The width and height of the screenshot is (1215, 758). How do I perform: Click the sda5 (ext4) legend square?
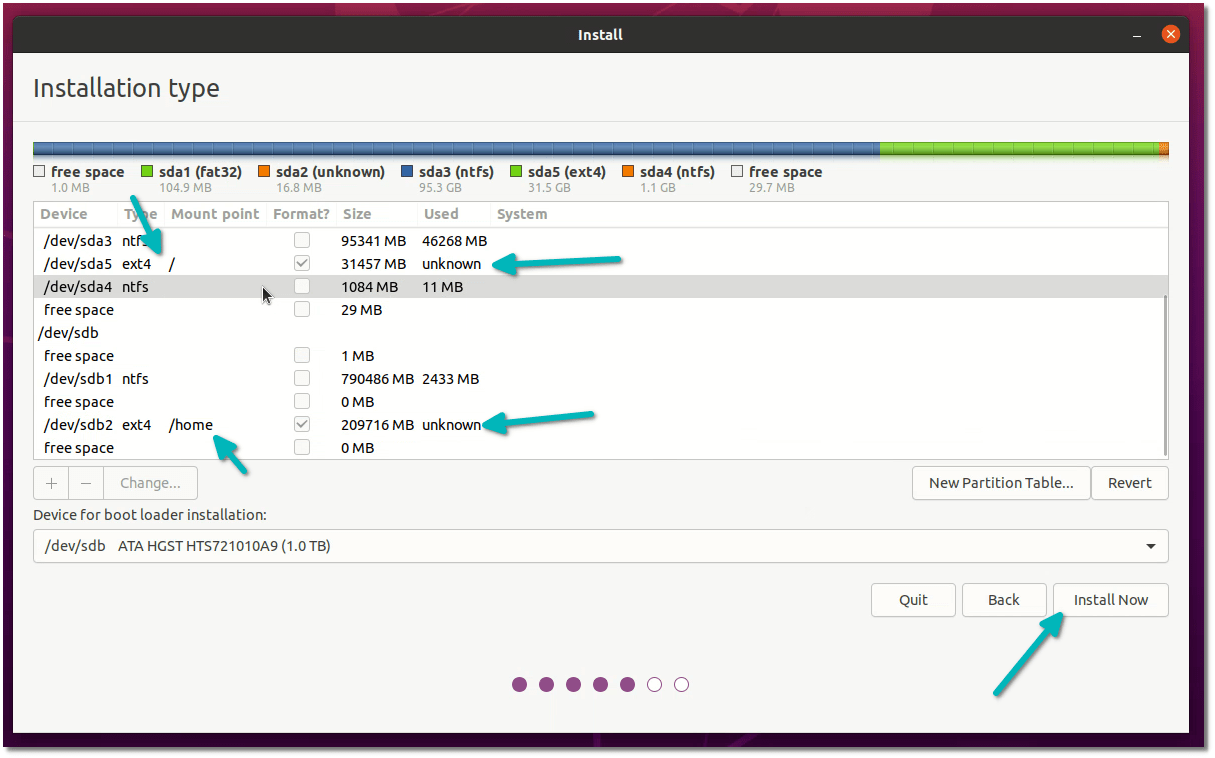[516, 171]
